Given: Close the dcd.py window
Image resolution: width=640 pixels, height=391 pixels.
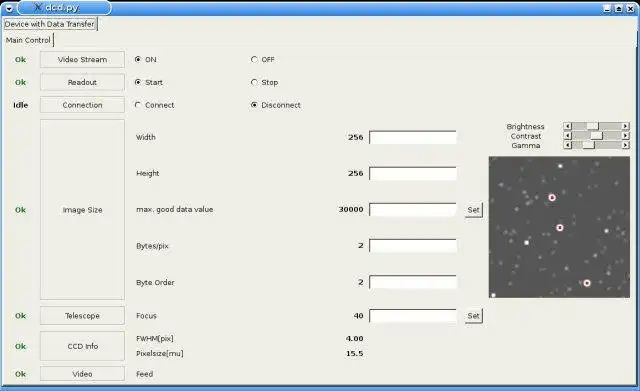Looking at the screenshot, I should [630, 8].
